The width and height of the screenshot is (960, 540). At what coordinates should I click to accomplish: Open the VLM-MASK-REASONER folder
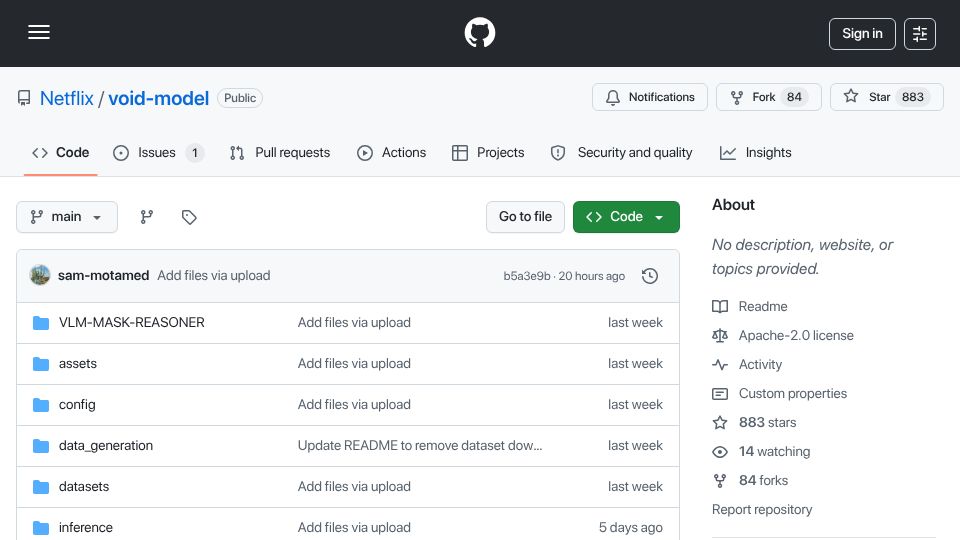coord(132,323)
